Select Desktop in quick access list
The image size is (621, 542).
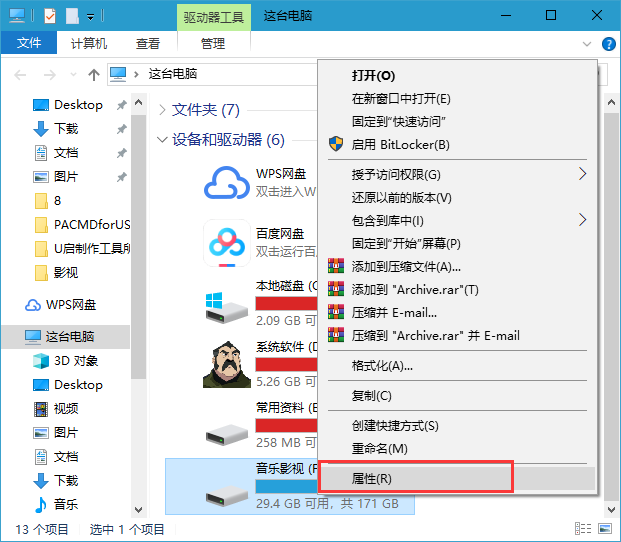click(78, 105)
